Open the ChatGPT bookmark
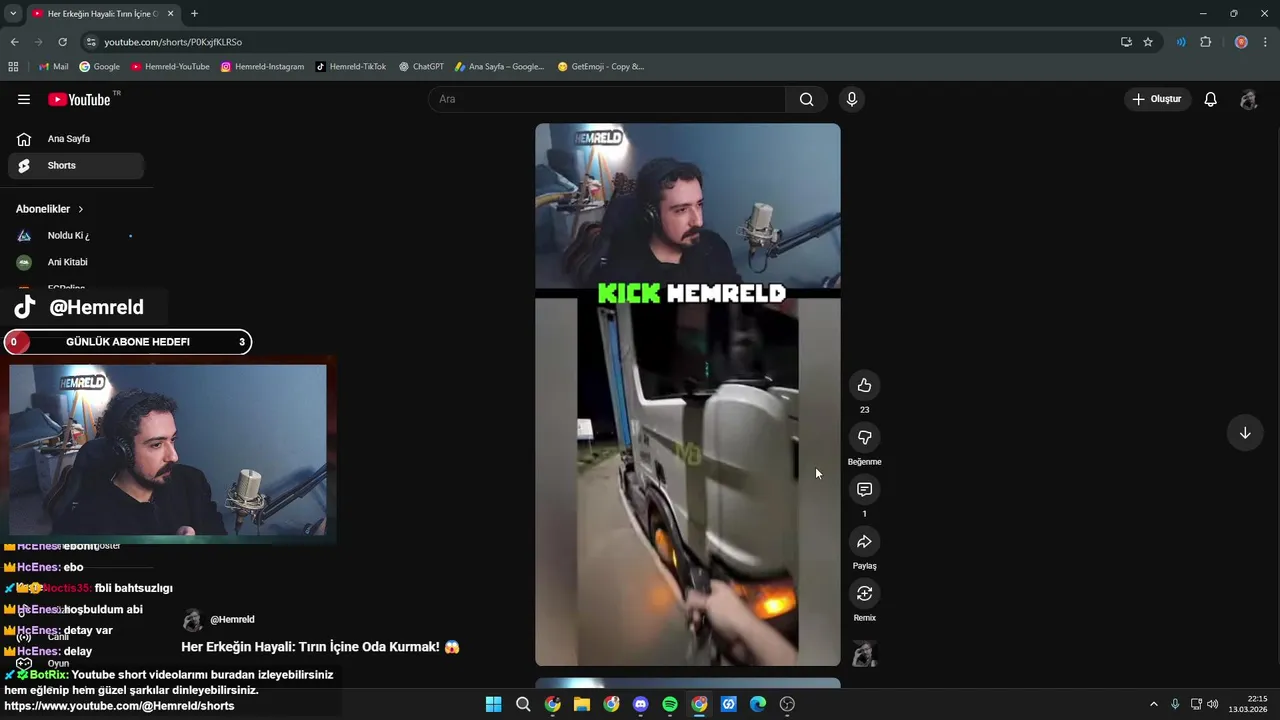This screenshot has height=720, width=1280. click(x=421, y=67)
